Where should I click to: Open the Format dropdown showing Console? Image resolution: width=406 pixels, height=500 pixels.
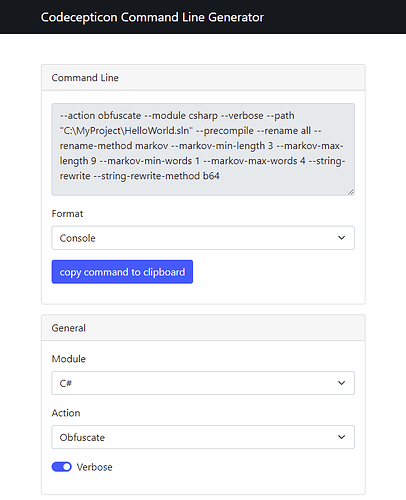click(203, 238)
